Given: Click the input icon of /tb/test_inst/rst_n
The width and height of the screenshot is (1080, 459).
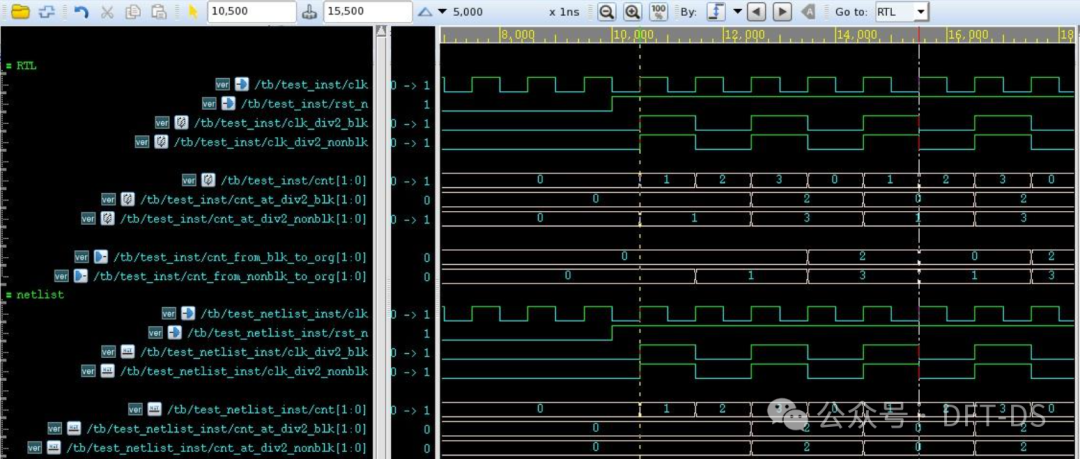Looking at the screenshot, I should [x=228, y=104].
